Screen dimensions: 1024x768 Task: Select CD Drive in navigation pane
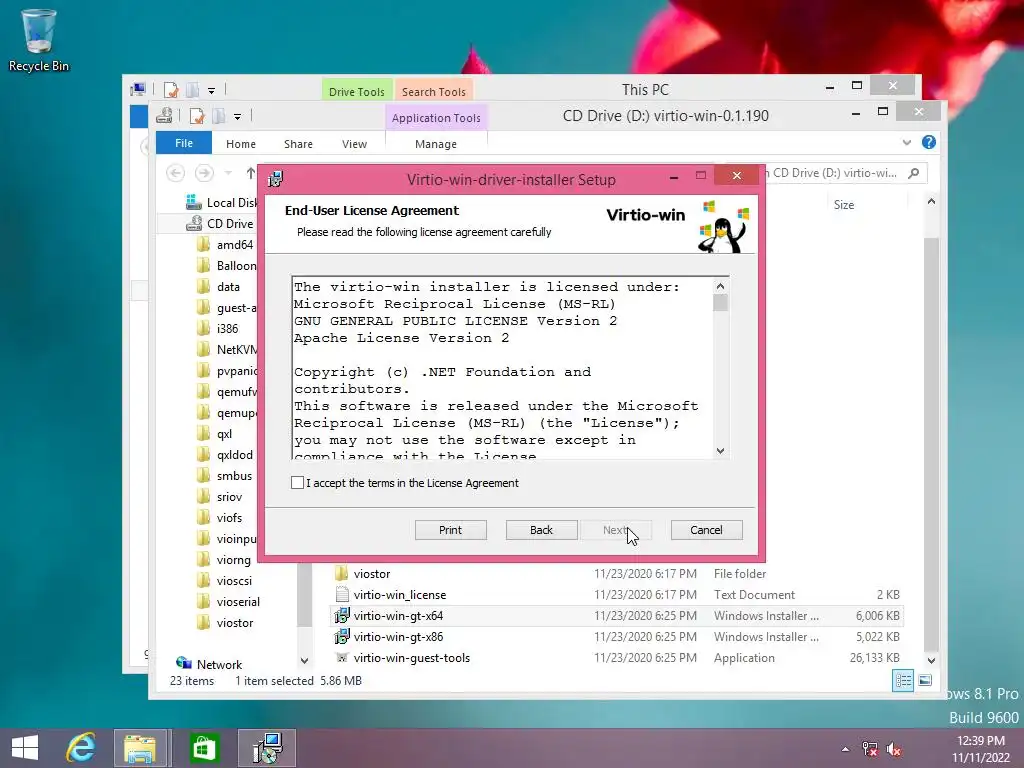[219, 223]
